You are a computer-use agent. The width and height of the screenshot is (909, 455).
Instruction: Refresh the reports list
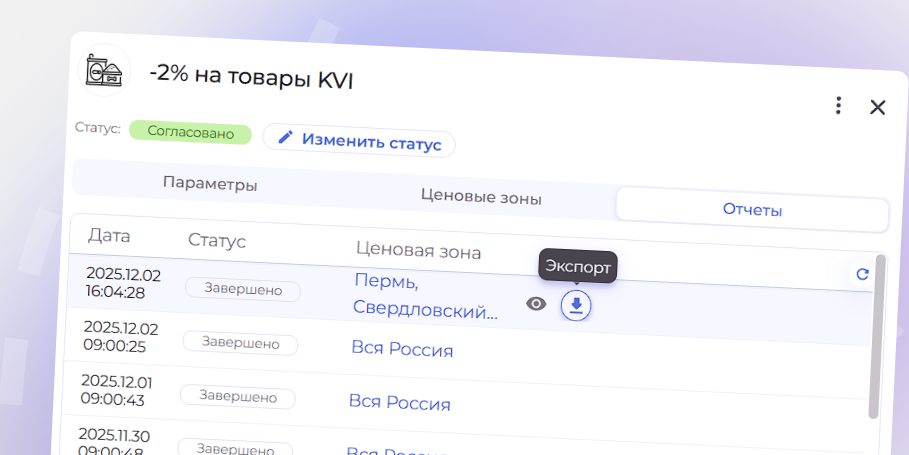pos(862,274)
